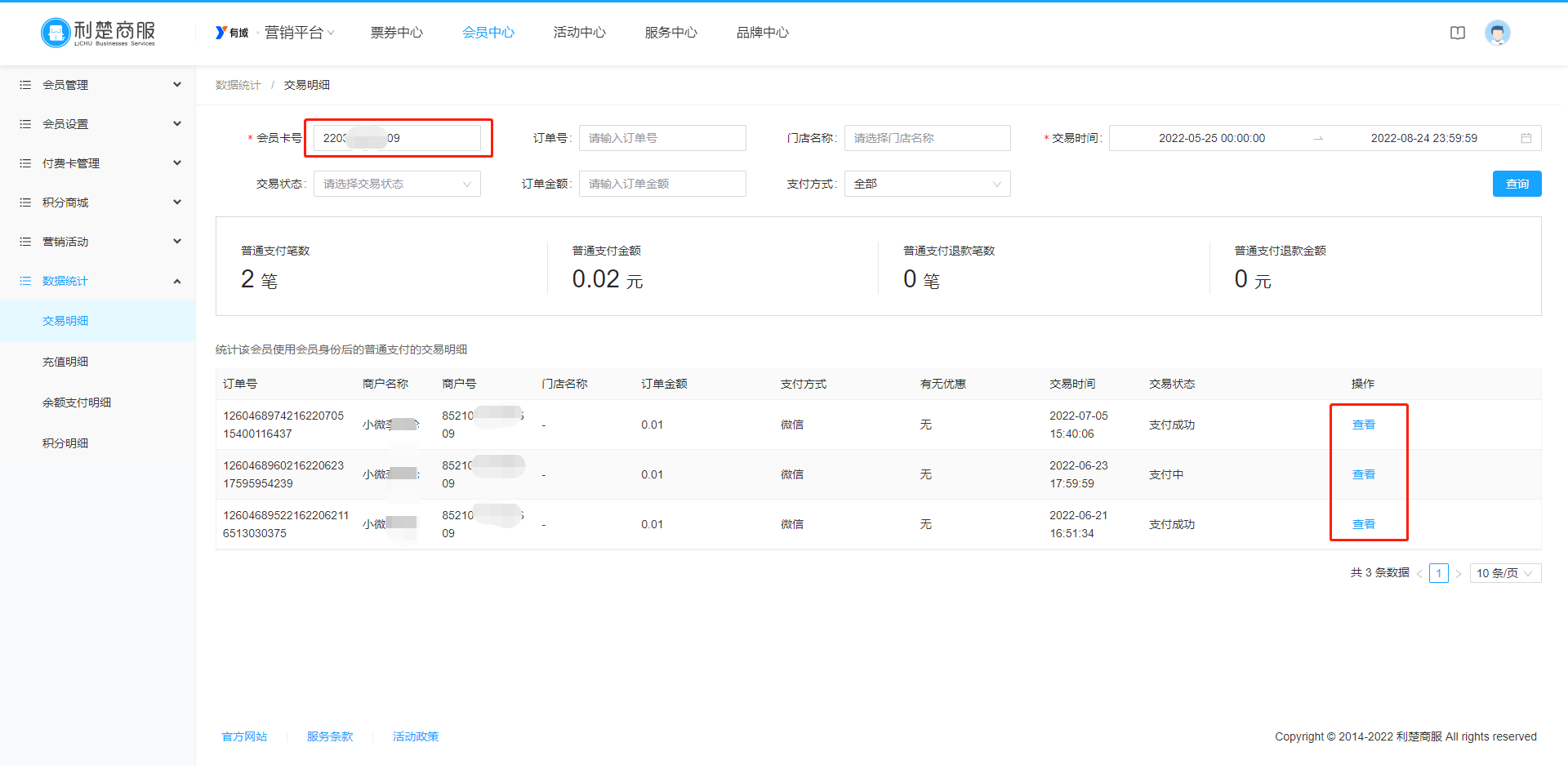This screenshot has height=765, width=1568.
Task: Expand 积分商城 sidebar menu
Action: click(177, 202)
